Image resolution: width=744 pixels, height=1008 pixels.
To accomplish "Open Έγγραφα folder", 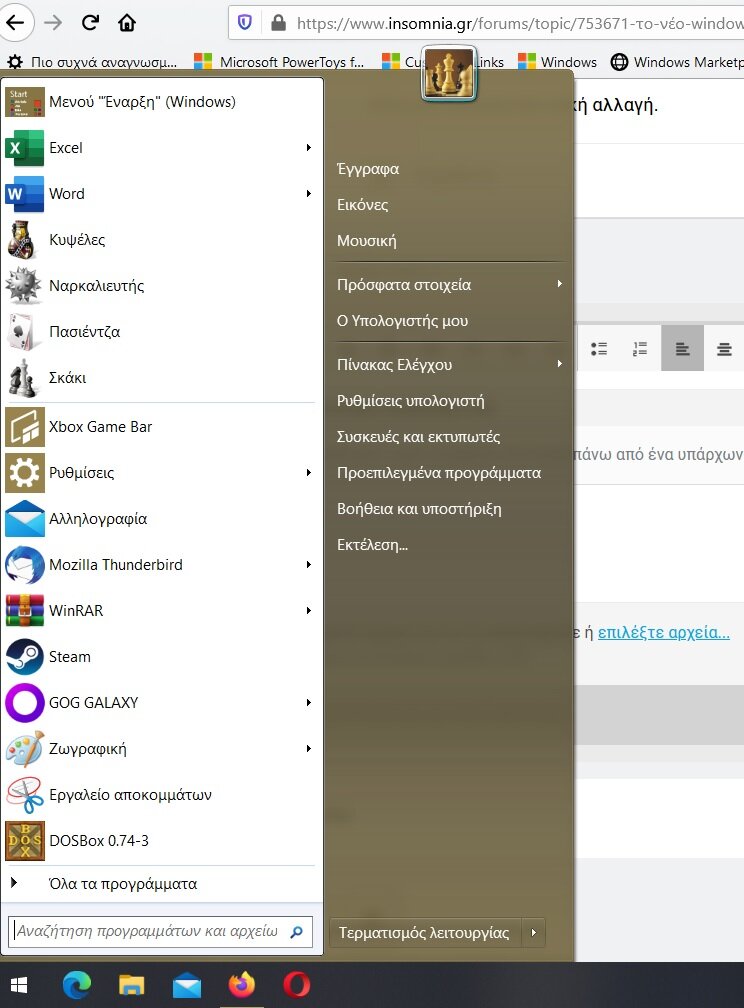I will point(368,169).
